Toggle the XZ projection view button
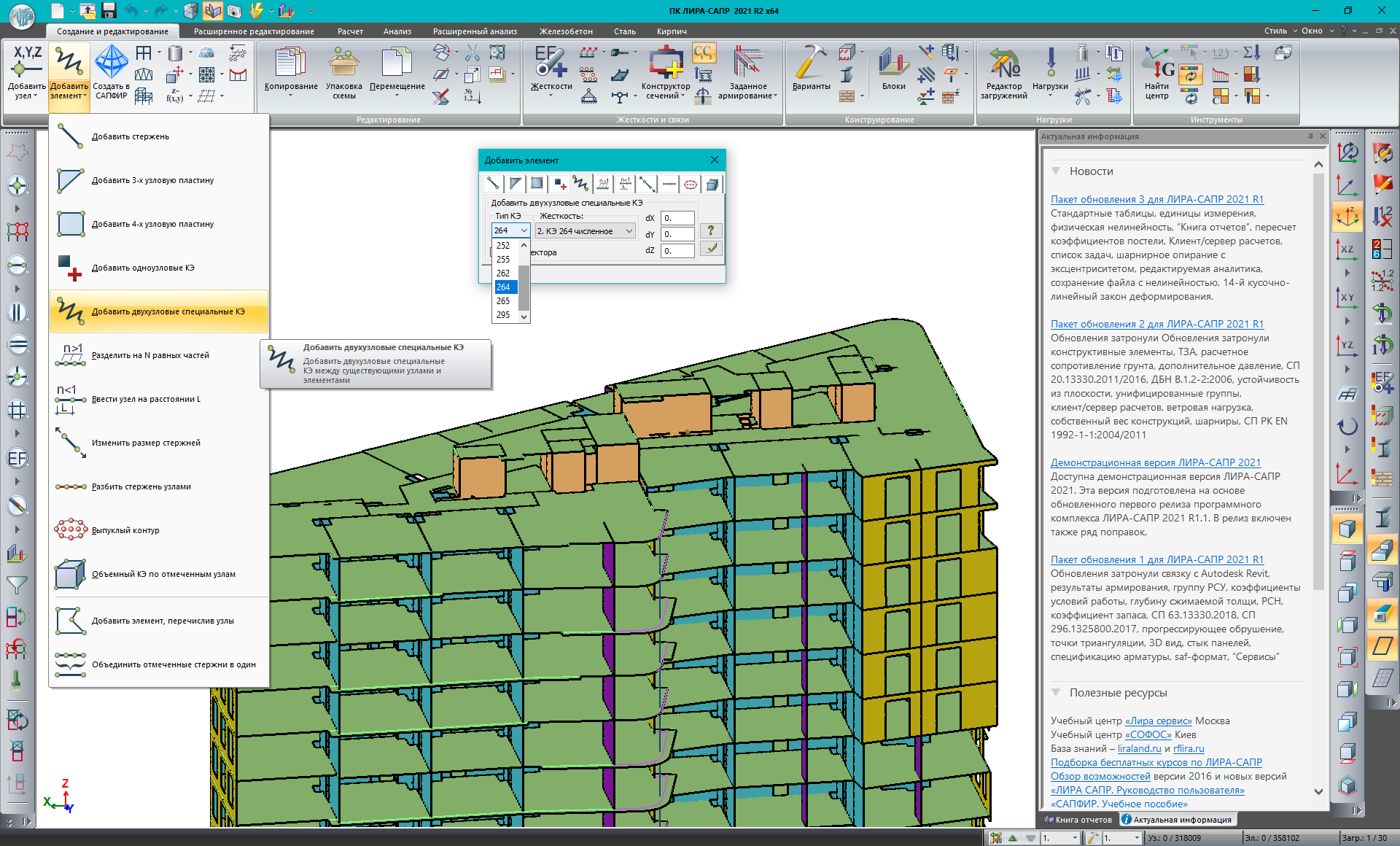The width and height of the screenshot is (1400, 846). (1346, 249)
